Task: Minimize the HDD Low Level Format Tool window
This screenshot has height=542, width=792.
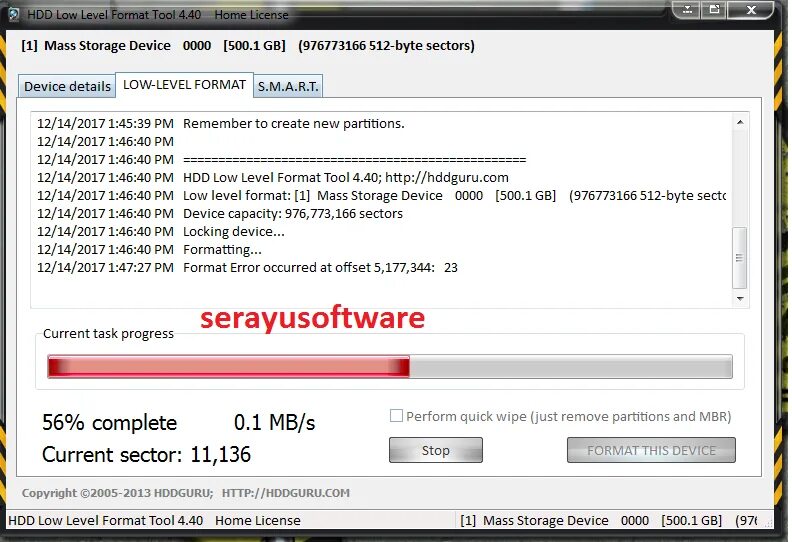Action: pos(687,9)
